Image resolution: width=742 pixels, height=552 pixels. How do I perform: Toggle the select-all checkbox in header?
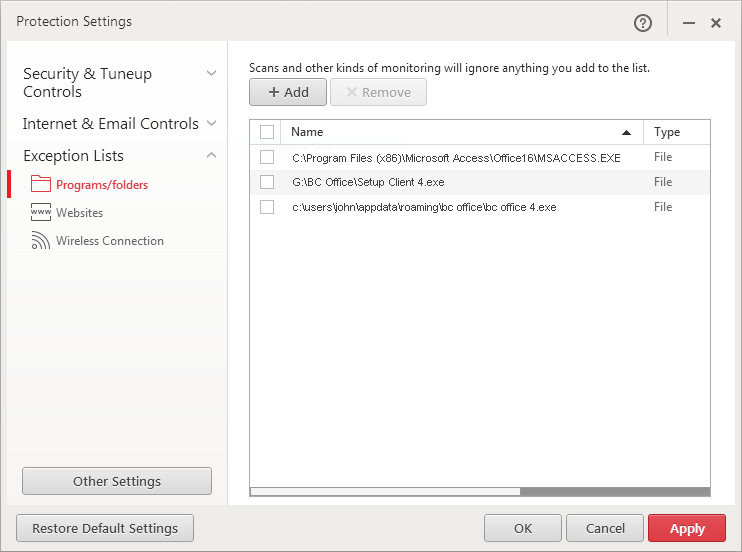pyautogui.click(x=267, y=132)
